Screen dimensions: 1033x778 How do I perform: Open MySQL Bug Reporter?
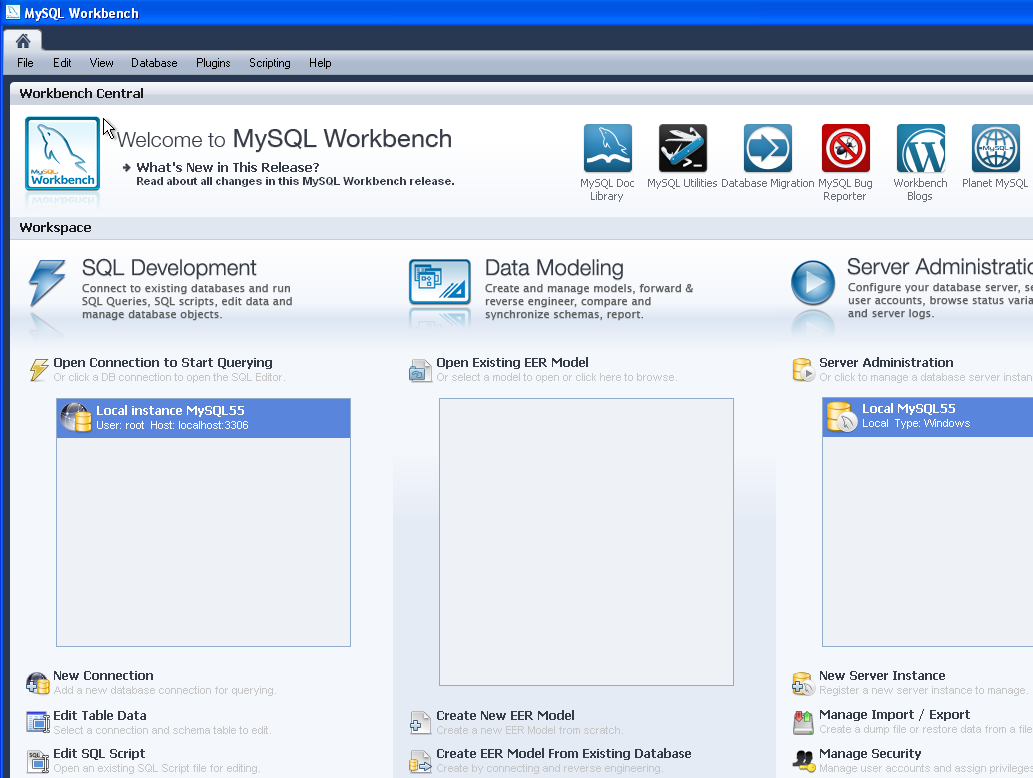coord(845,149)
